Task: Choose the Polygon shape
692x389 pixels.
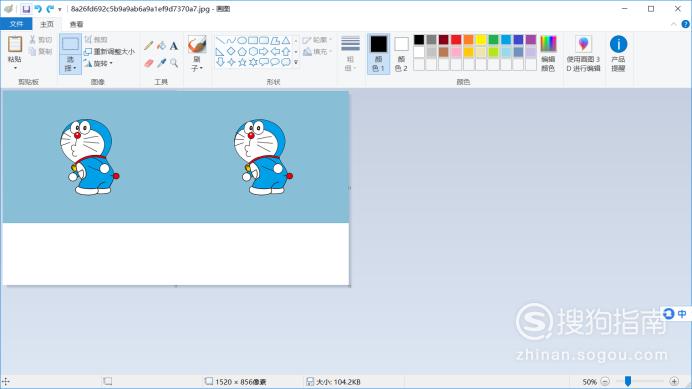Action: [275, 41]
